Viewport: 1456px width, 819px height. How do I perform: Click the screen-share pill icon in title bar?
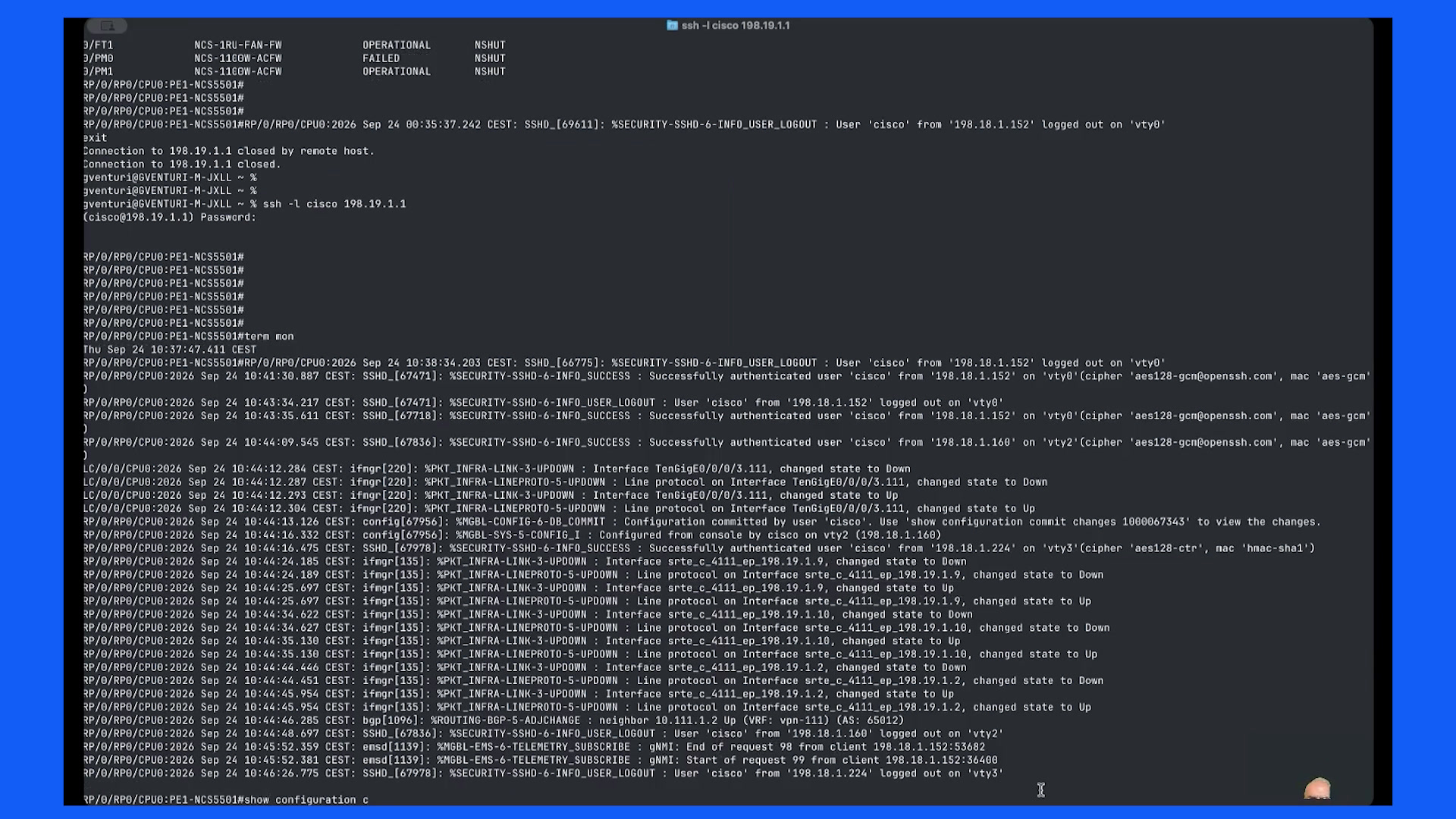point(107,26)
